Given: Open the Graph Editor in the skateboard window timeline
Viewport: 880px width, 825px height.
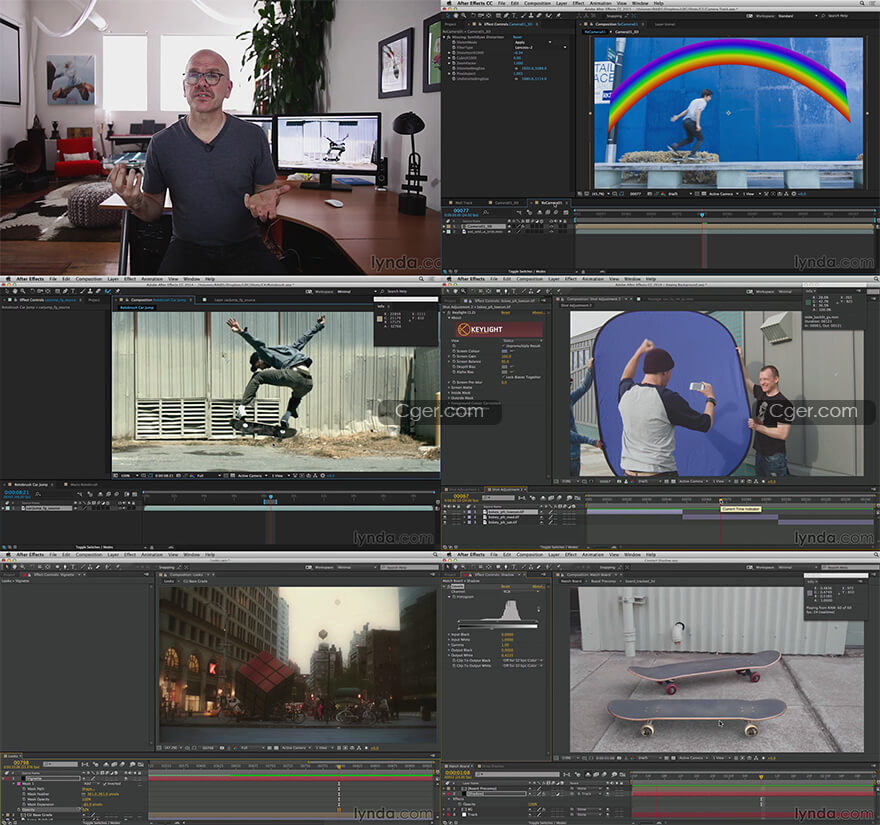Looking at the screenshot, I should click(x=622, y=774).
